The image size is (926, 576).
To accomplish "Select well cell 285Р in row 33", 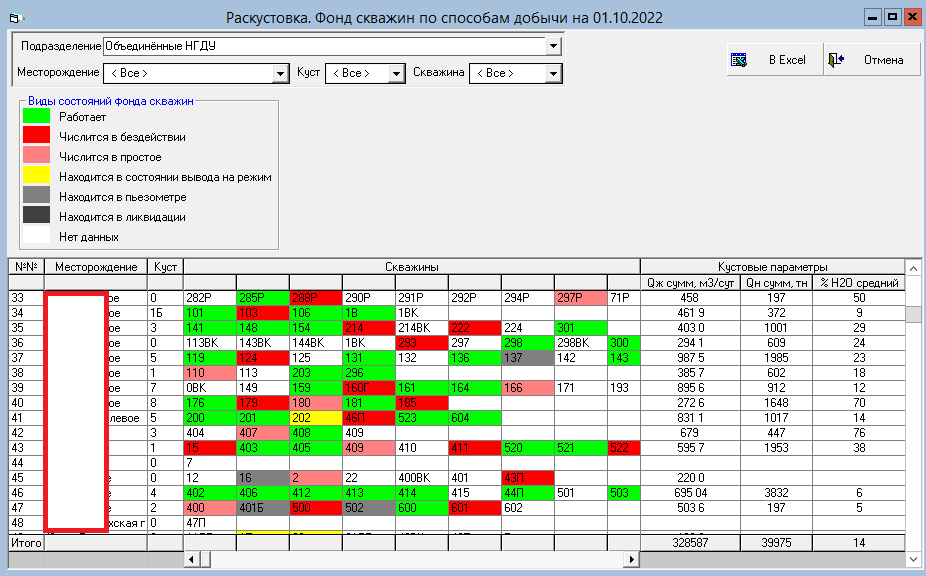I will (x=263, y=298).
